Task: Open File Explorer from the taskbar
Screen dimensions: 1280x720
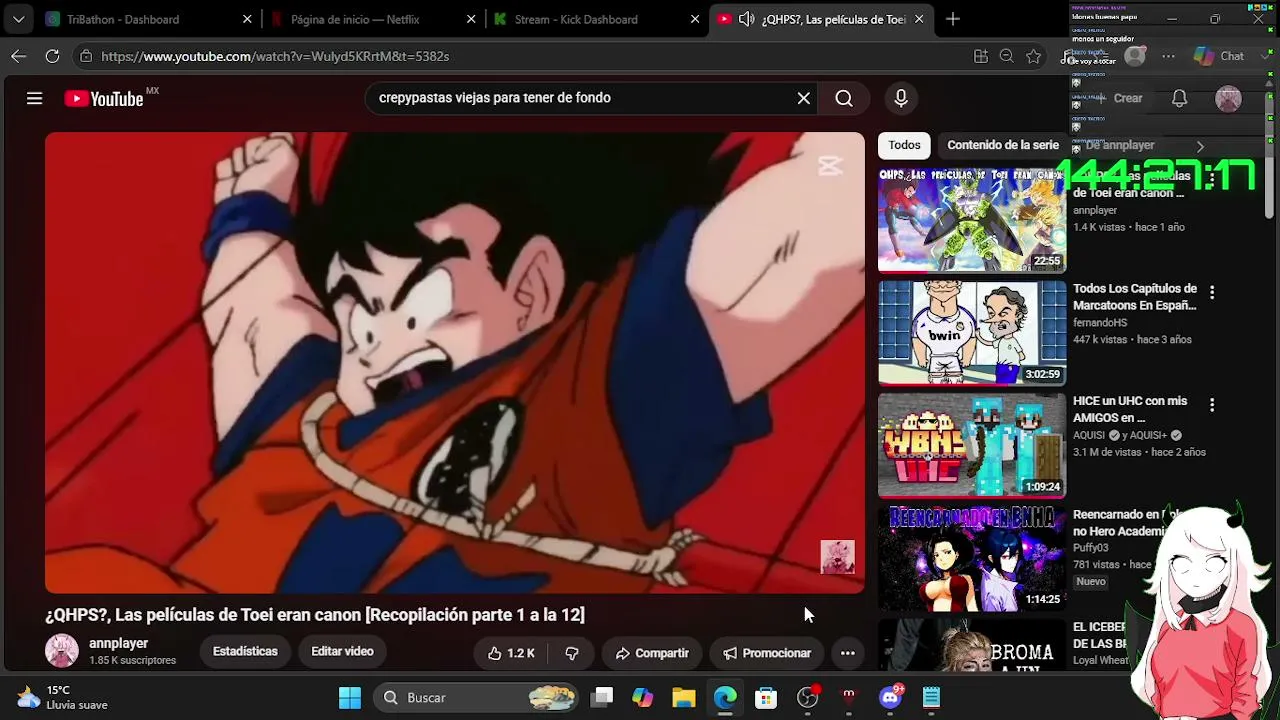Action: tap(684, 697)
